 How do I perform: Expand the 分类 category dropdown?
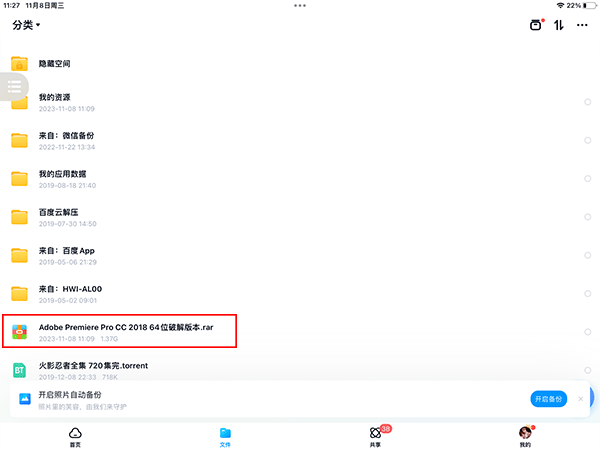26,25
